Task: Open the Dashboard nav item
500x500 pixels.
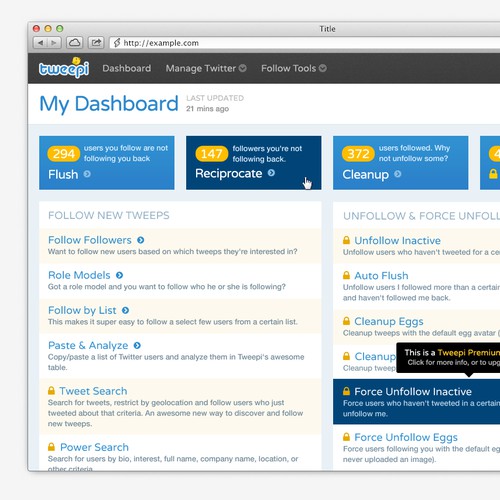Action: tap(127, 68)
